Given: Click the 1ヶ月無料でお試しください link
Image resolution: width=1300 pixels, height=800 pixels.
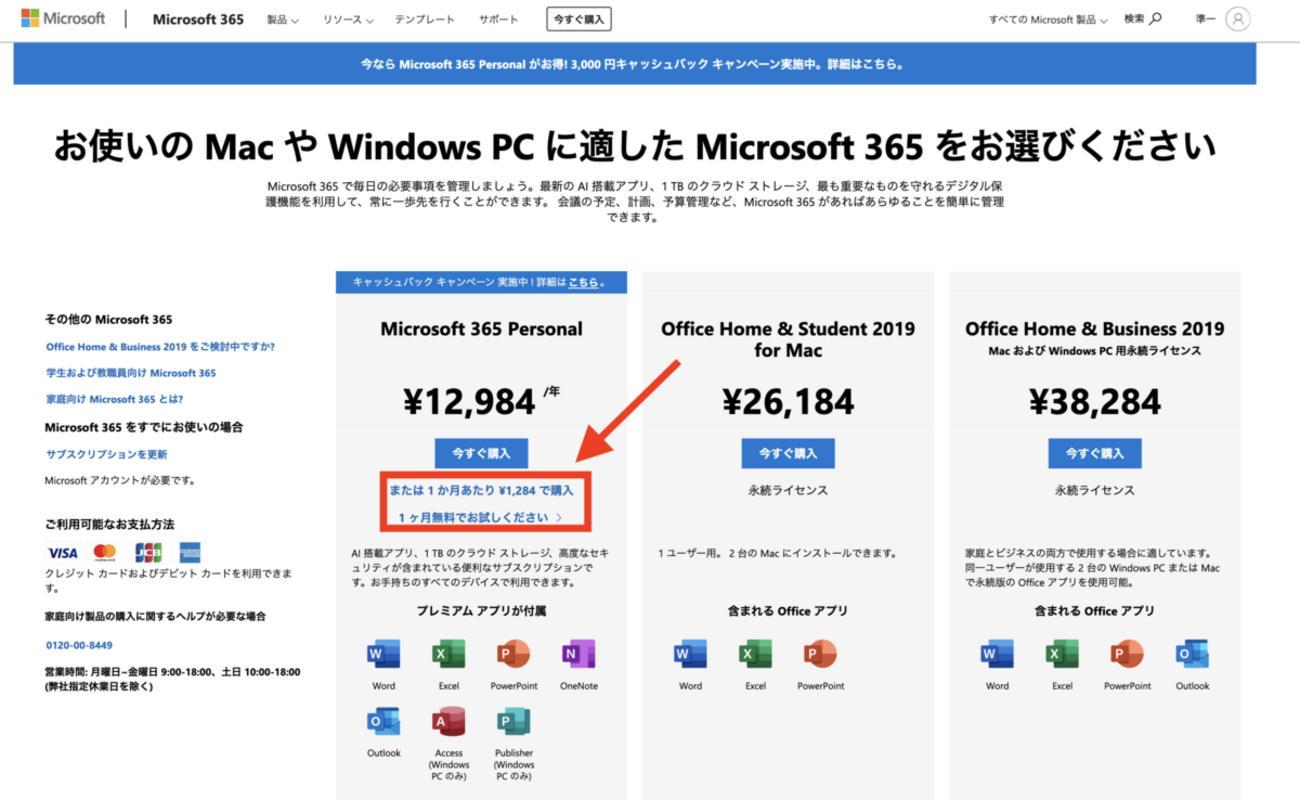Looking at the screenshot, I should 480,518.
